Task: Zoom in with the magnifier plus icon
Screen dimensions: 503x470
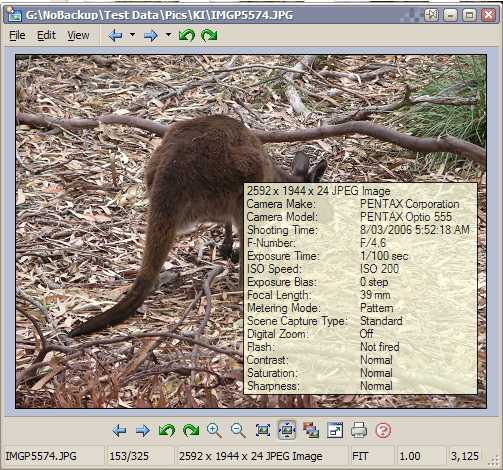Action: pos(214,430)
